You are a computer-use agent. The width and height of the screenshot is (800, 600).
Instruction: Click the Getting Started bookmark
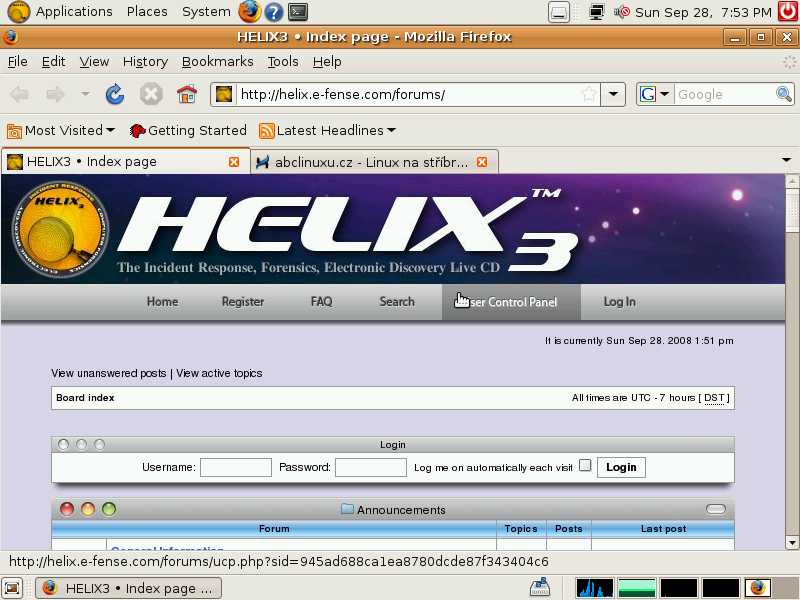188,131
